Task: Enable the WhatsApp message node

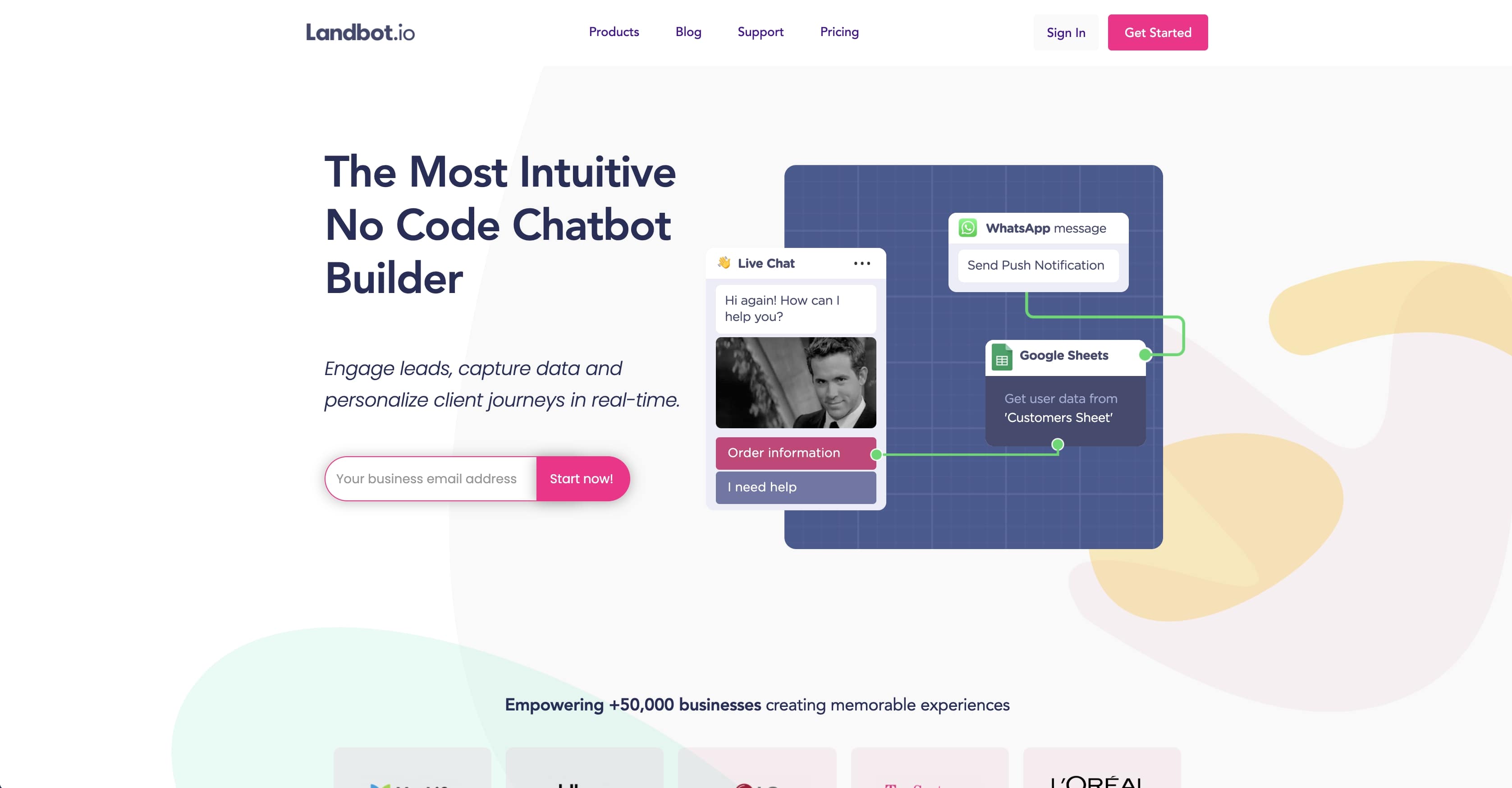Action: 1034,228
